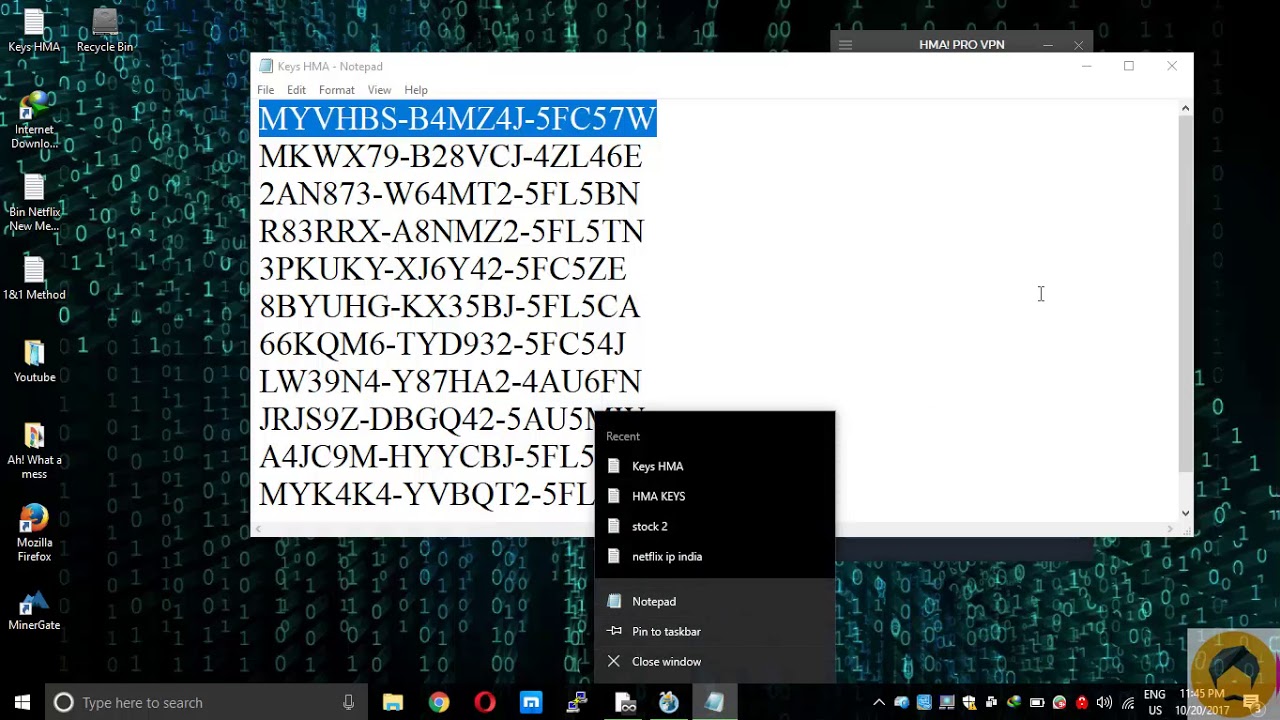The height and width of the screenshot is (720, 1280).
Task: Open recent file stock 2
Action: click(715, 526)
